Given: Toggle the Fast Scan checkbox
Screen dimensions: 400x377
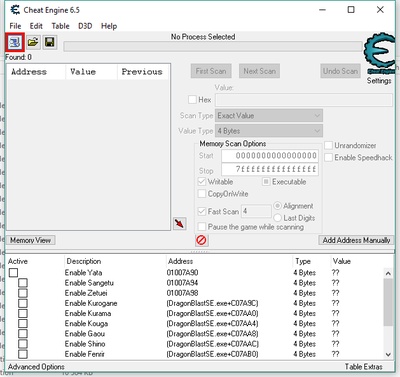Looking at the screenshot, I should [x=202, y=211].
